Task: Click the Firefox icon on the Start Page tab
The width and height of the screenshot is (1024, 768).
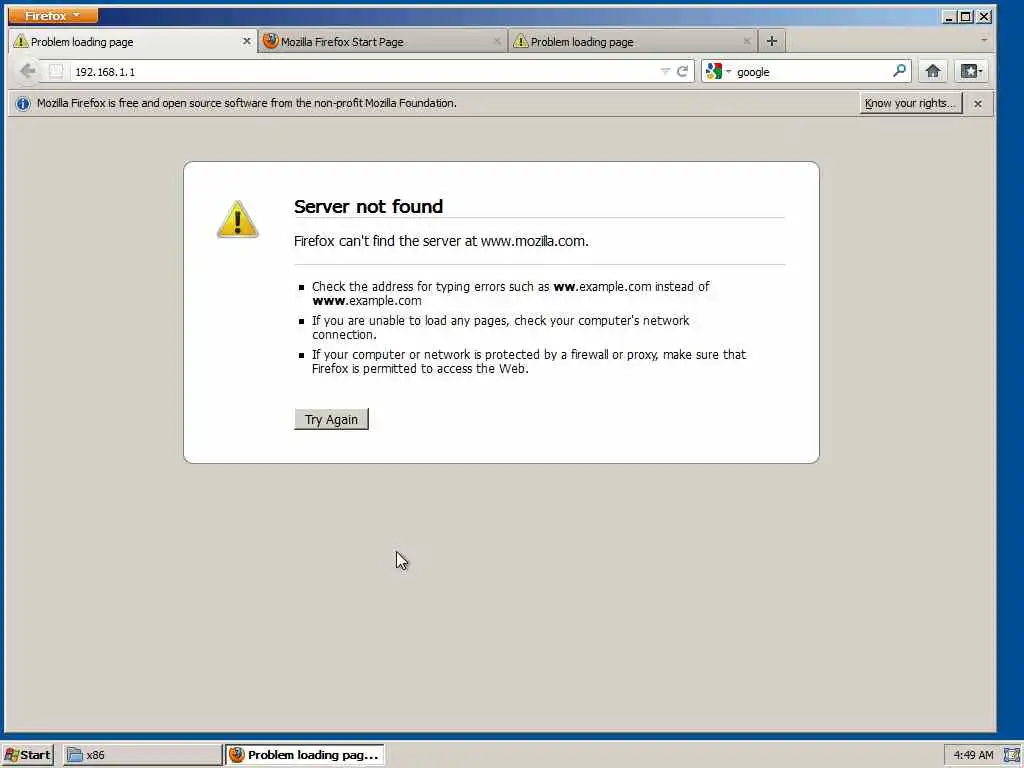Action: (x=270, y=41)
